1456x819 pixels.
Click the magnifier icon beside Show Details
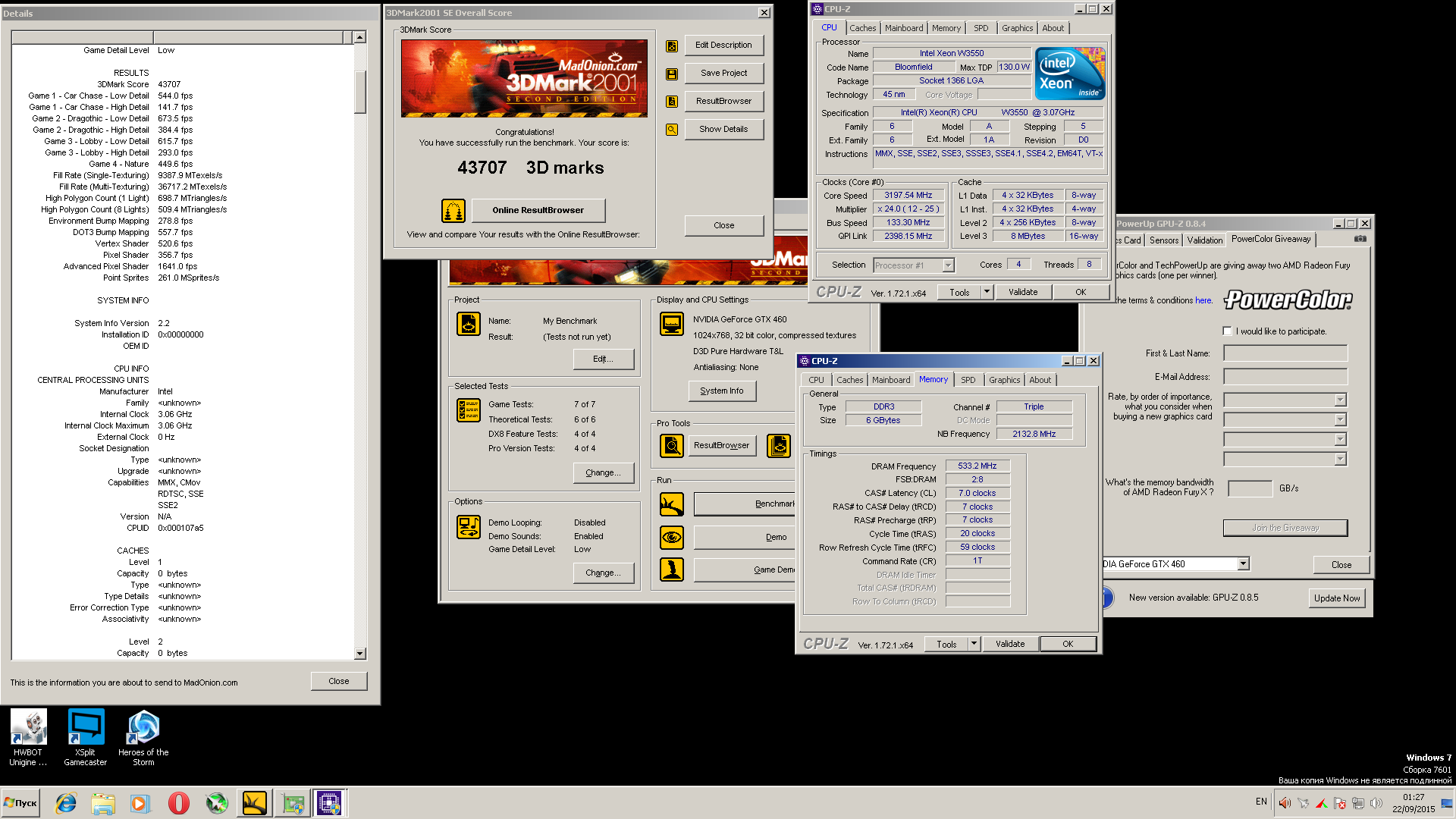coord(671,130)
